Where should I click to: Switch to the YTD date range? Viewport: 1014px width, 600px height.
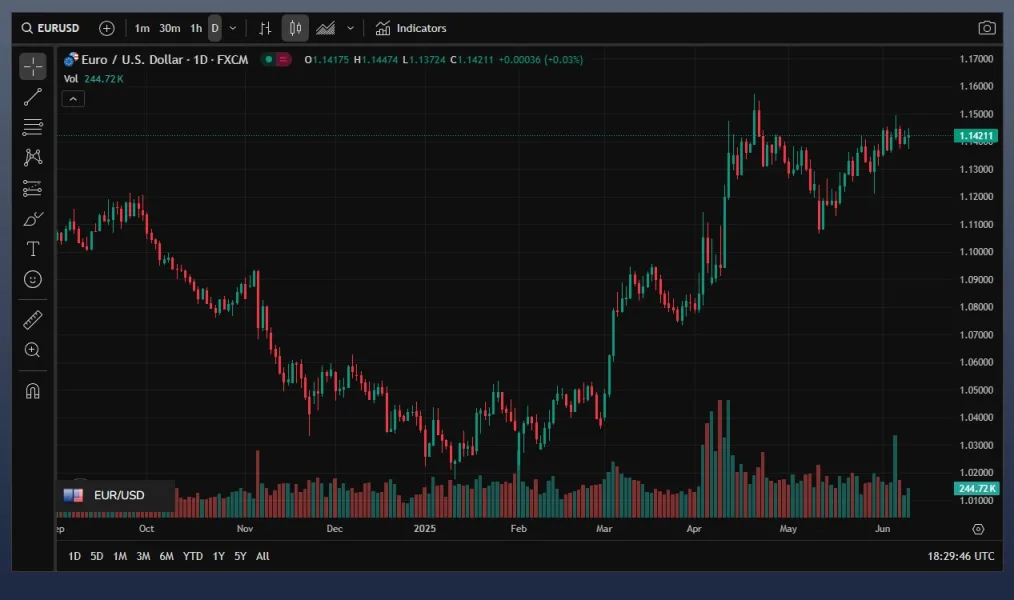click(x=193, y=556)
